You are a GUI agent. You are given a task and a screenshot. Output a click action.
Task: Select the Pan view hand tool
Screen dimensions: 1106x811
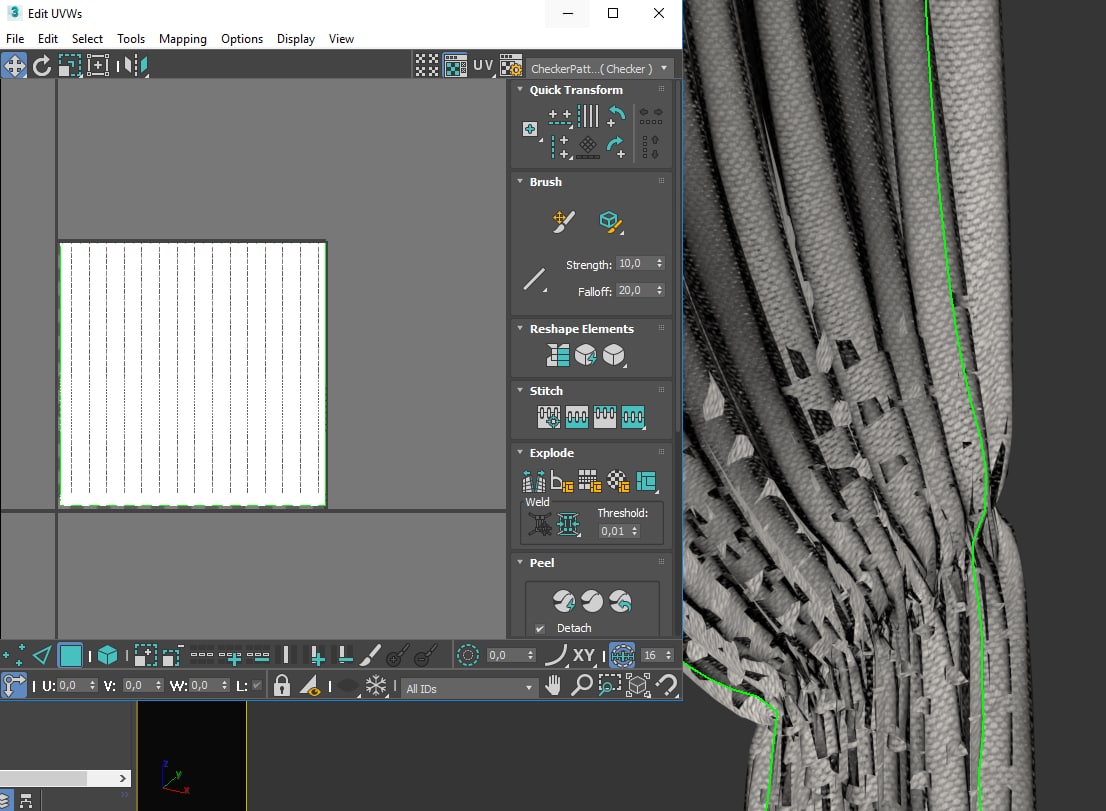(x=554, y=686)
